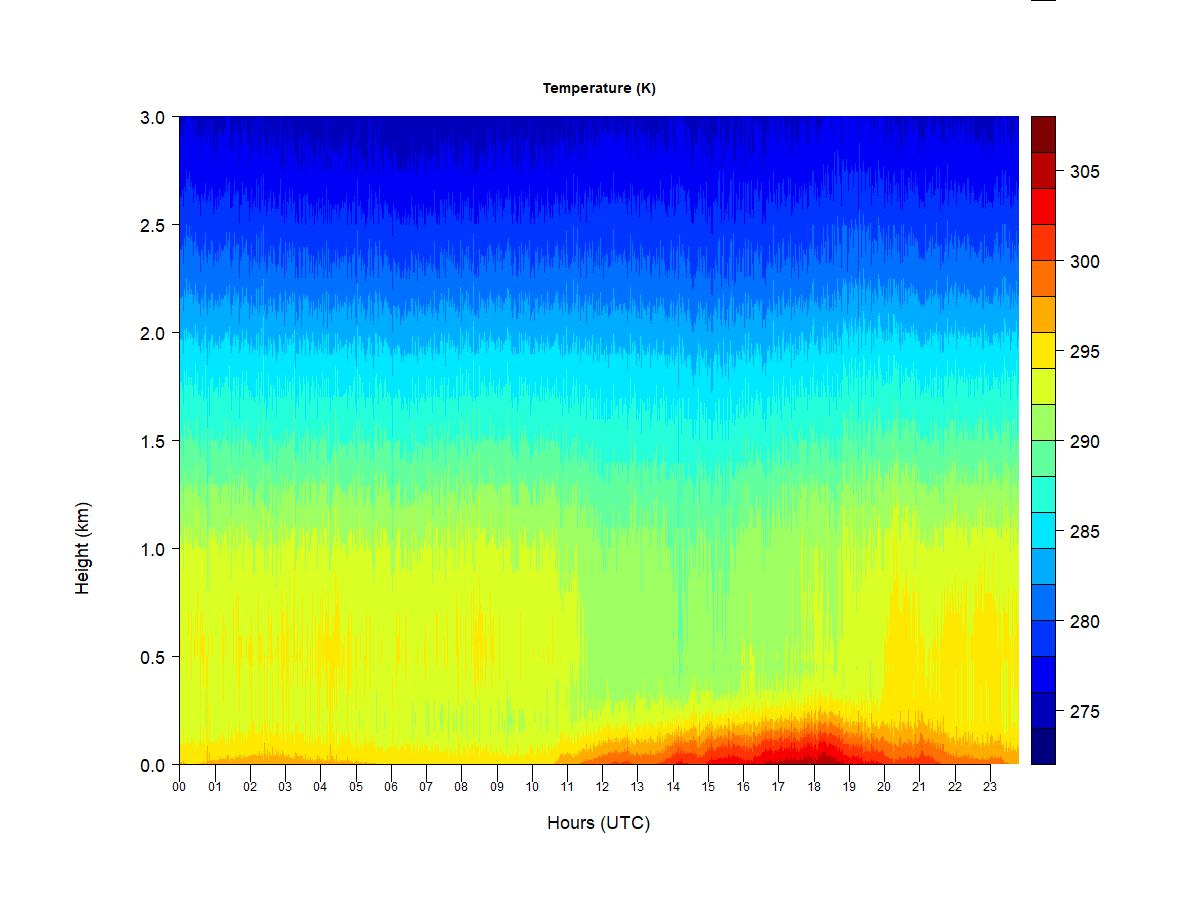This screenshot has height=900, width=1200.
Task: Click hour 00 tick on the x-axis
Action: point(179,786)
